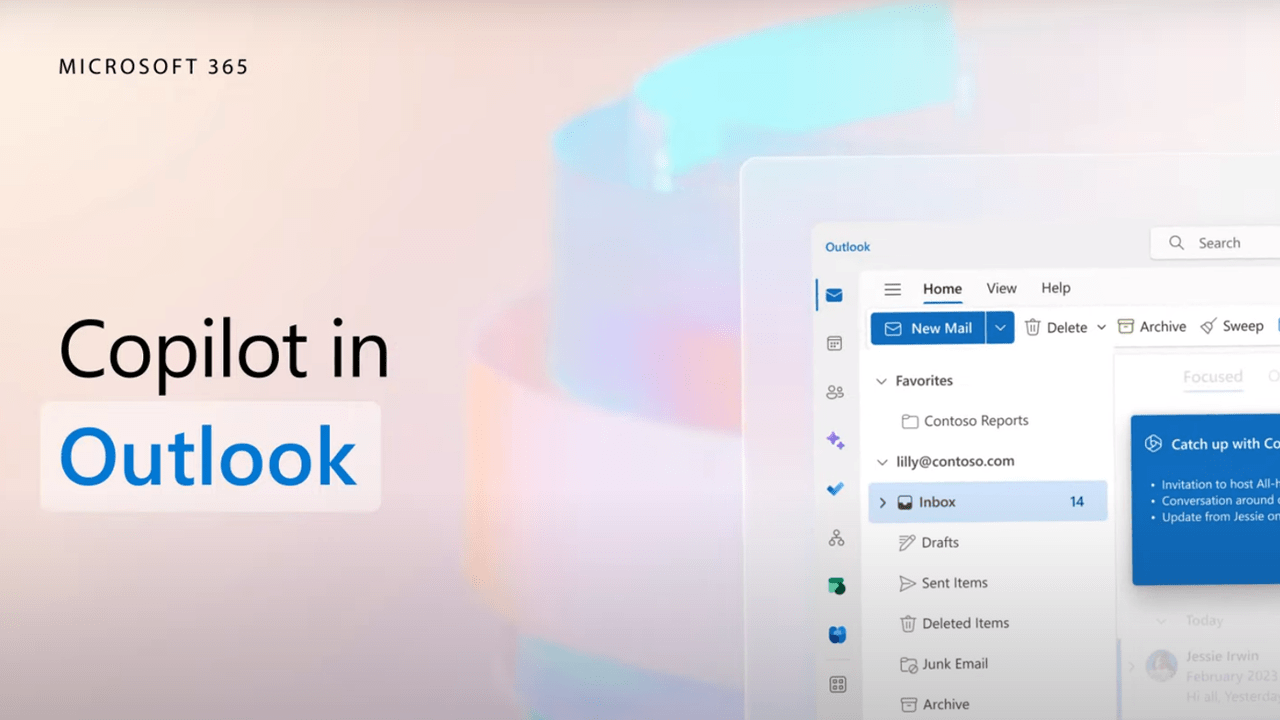Open the Help tab
The image size is (1280, 720).
[1056, 288]
